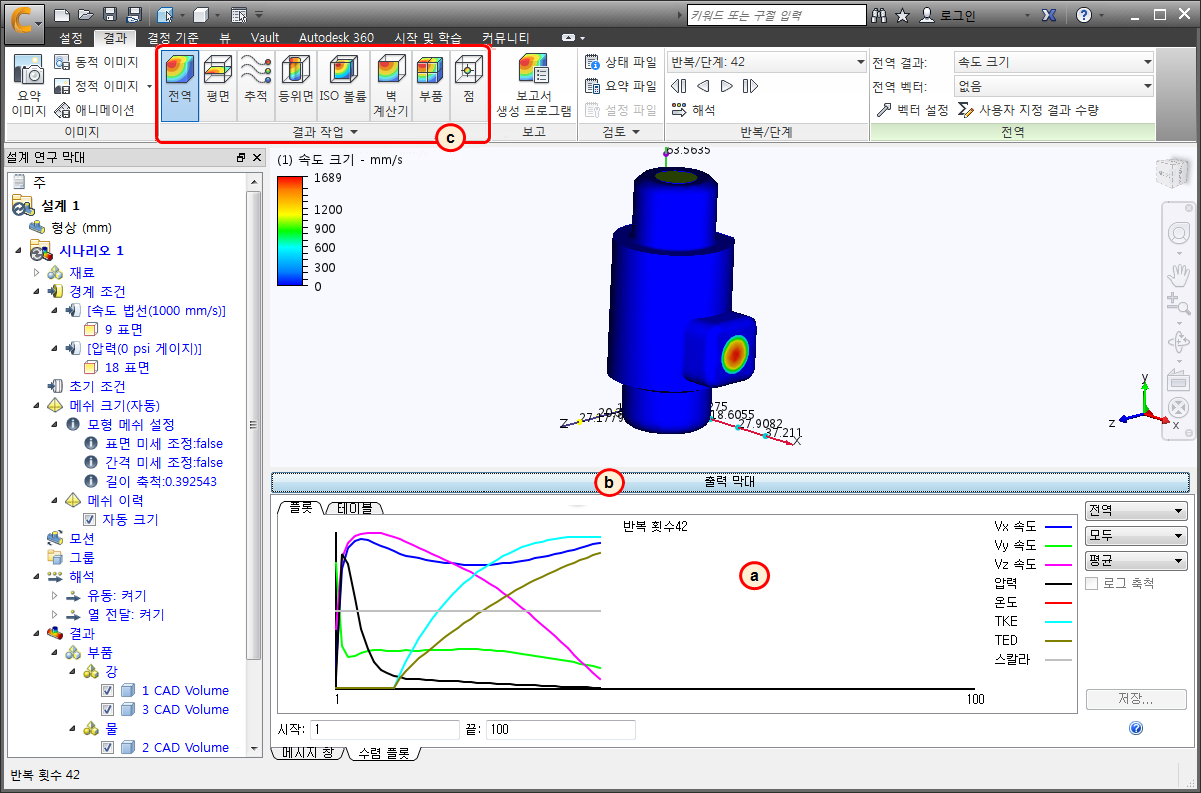Open the 반복/단계: 42 dropdown
The image size is (1201, 793).
pos(767,62)
